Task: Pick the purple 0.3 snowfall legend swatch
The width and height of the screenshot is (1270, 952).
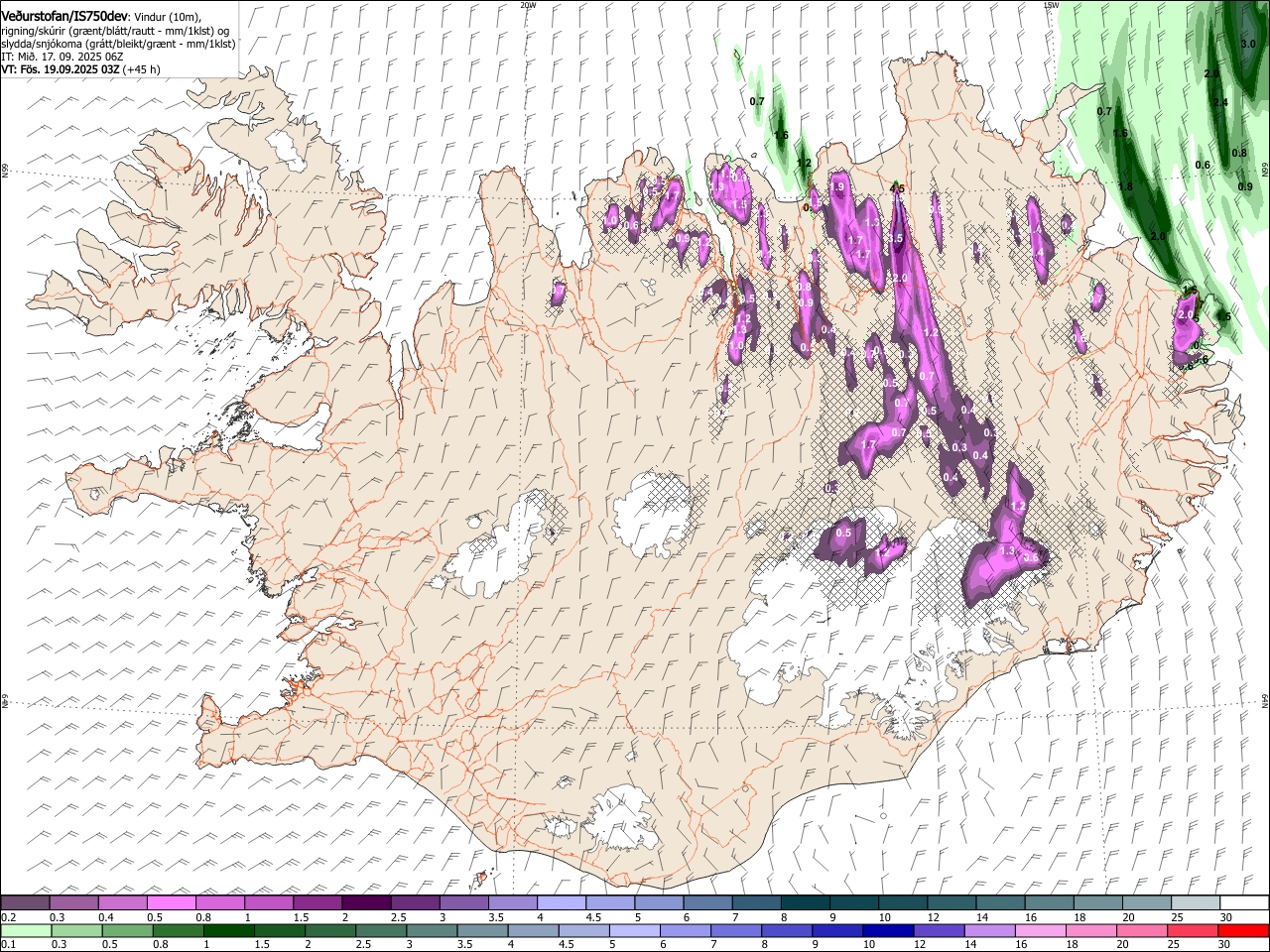Action: coord(73,902)
